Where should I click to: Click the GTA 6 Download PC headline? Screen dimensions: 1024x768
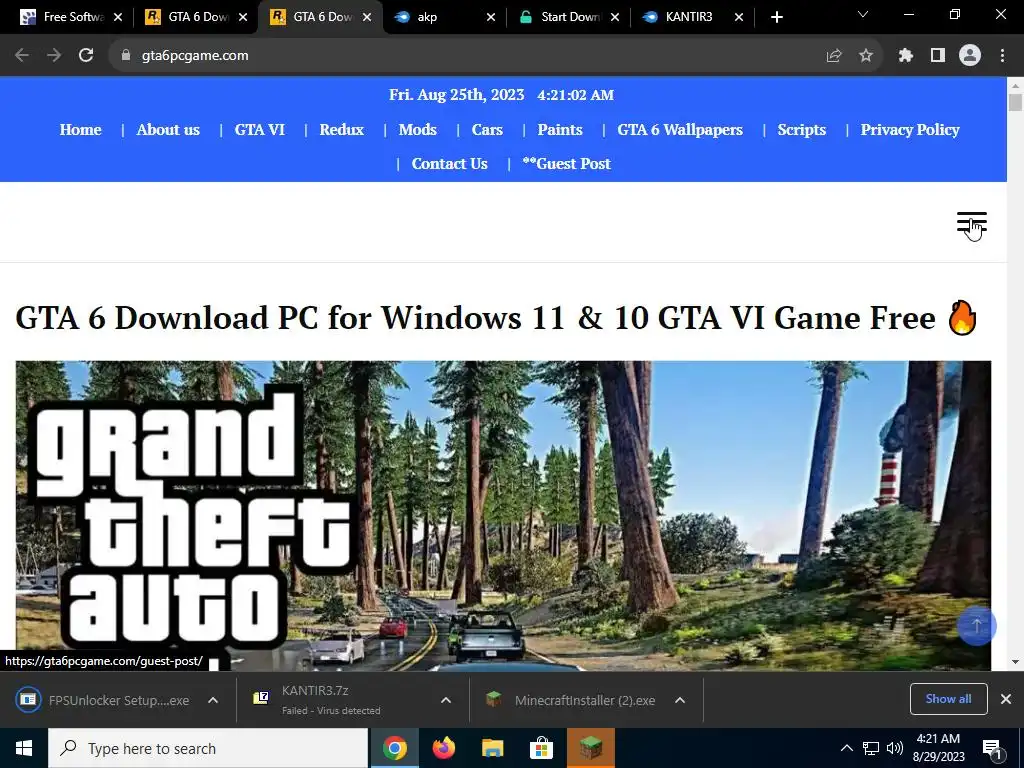[x=496, y=317]
